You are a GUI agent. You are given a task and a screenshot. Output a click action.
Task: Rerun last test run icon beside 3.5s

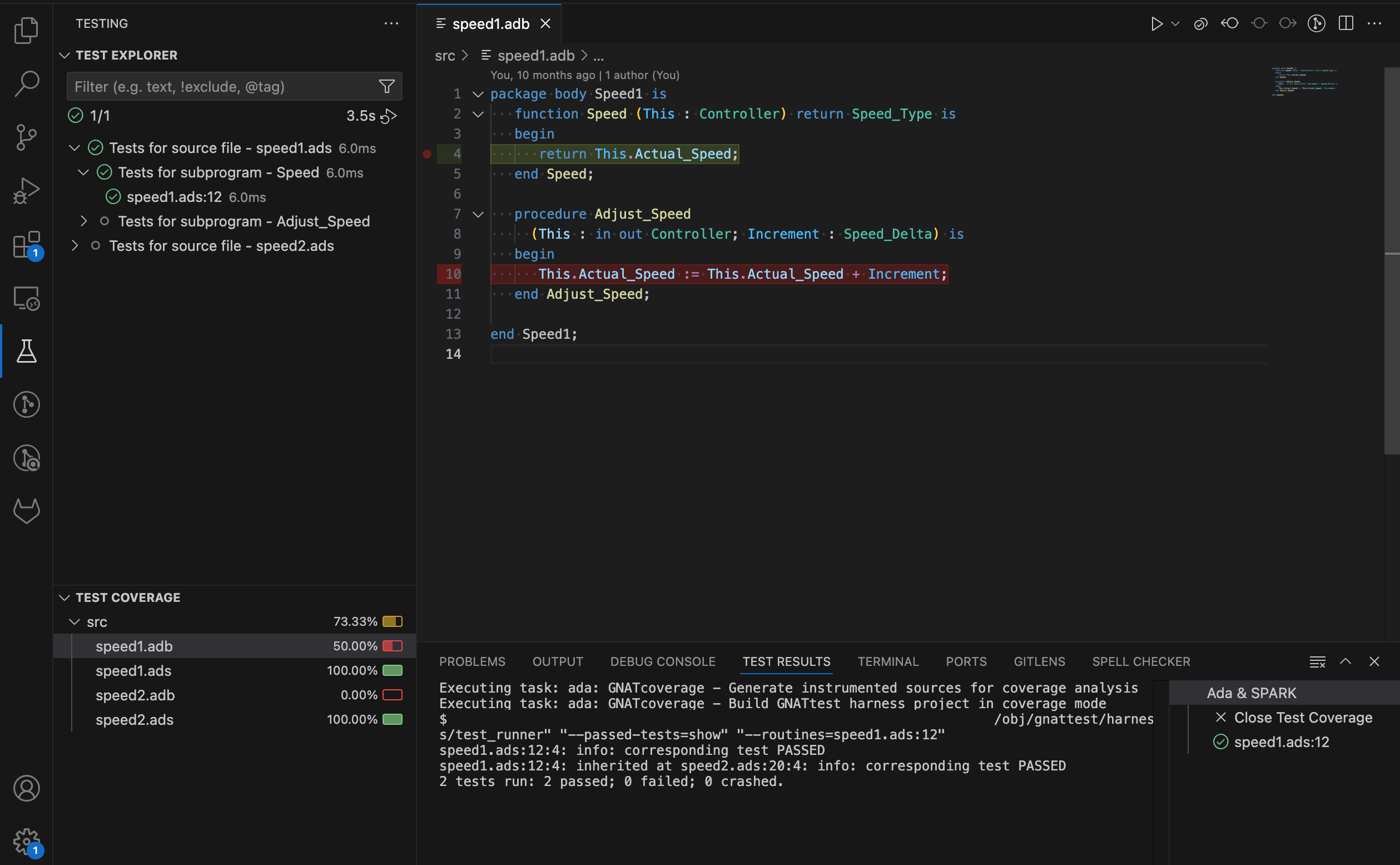tap(389, 116)
